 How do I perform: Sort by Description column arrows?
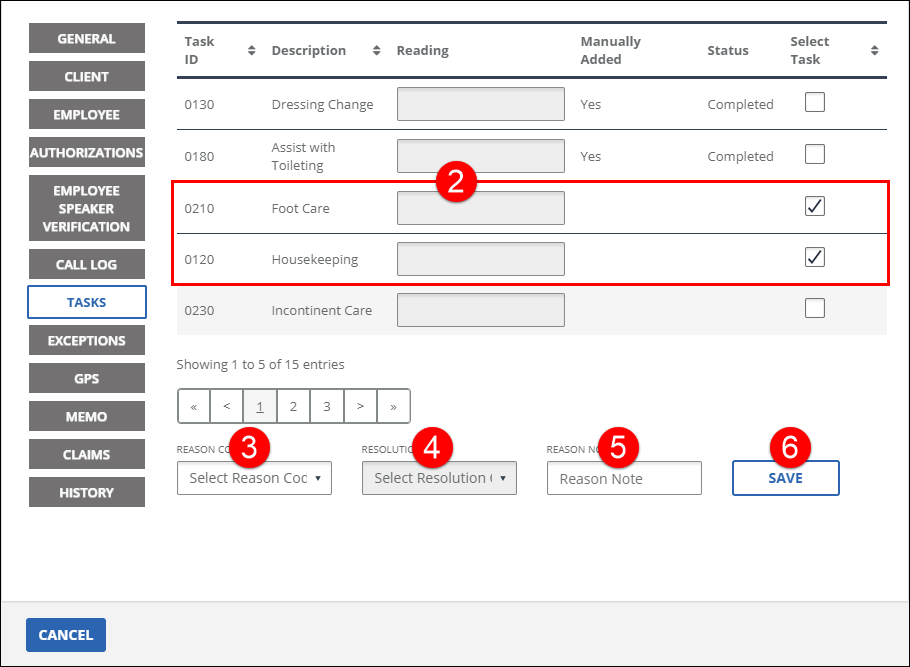click(376, 50)
